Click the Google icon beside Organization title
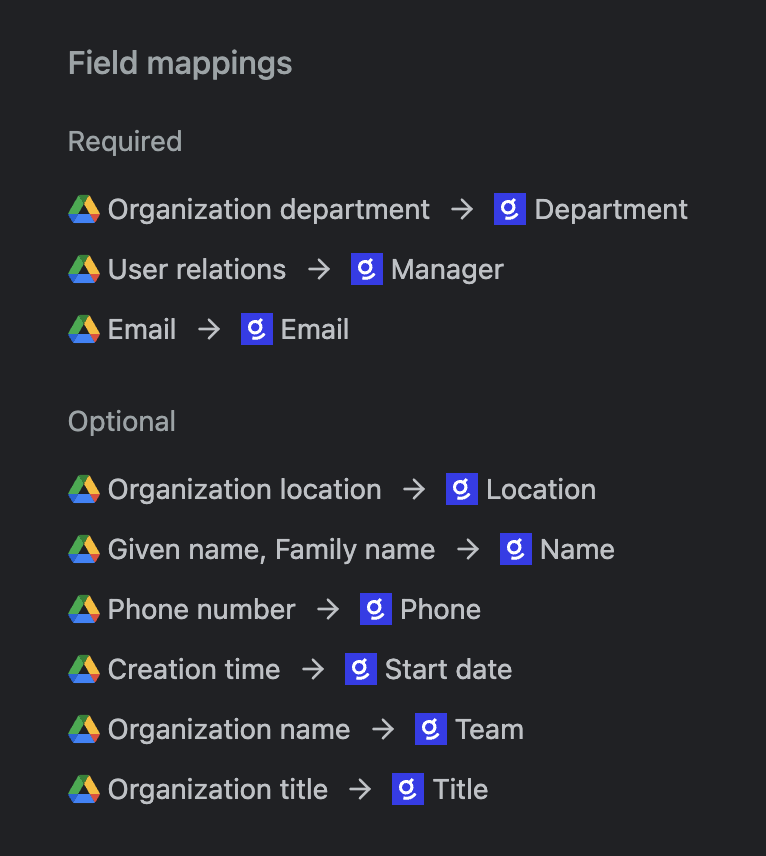Viewport: 766px width, 856px height. click(84, 790)
